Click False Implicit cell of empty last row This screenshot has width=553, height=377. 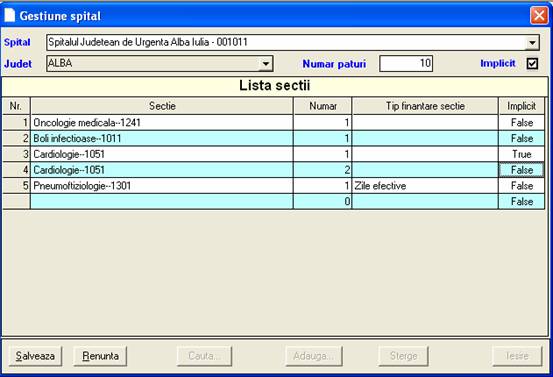click(522, 202)
